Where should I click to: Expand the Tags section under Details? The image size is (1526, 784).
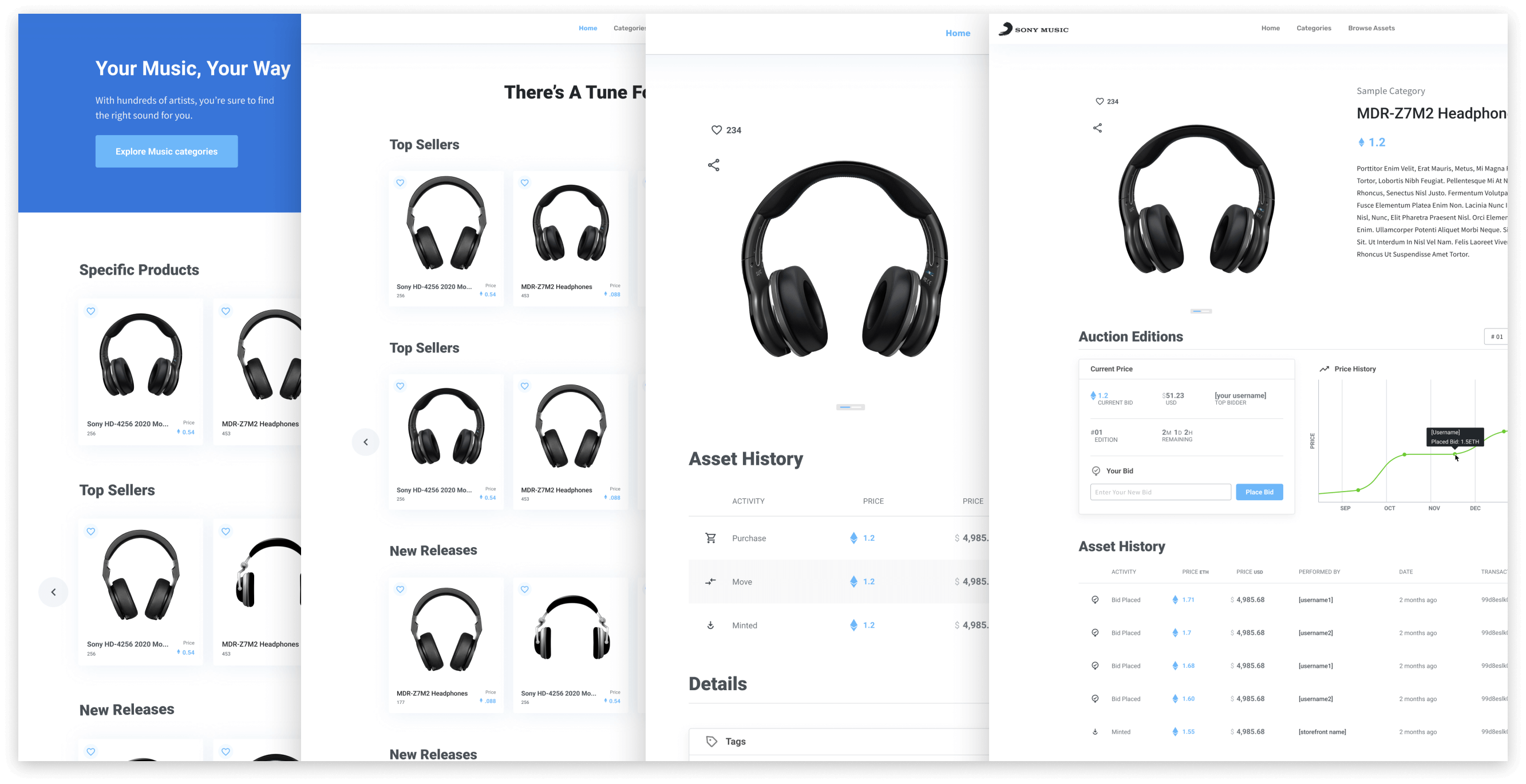(x=838, y=741)
